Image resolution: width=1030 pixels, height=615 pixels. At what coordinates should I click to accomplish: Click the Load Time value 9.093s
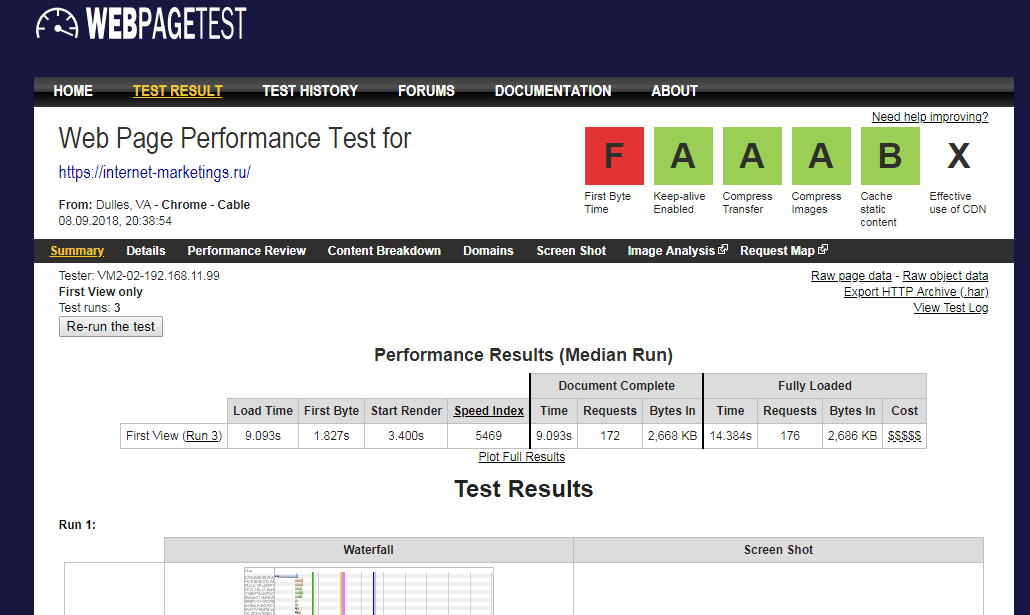pos(263,436)
